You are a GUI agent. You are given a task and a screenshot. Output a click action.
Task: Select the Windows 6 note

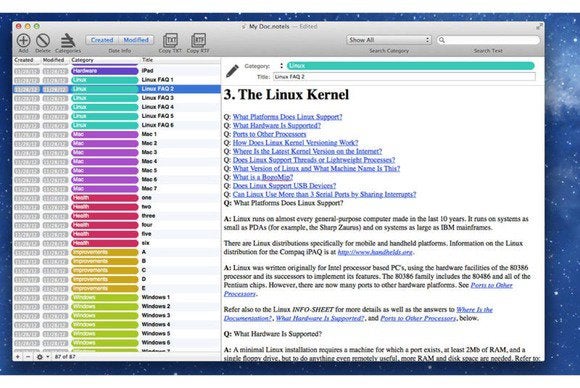pyautogui.click(x=117, y=343)
